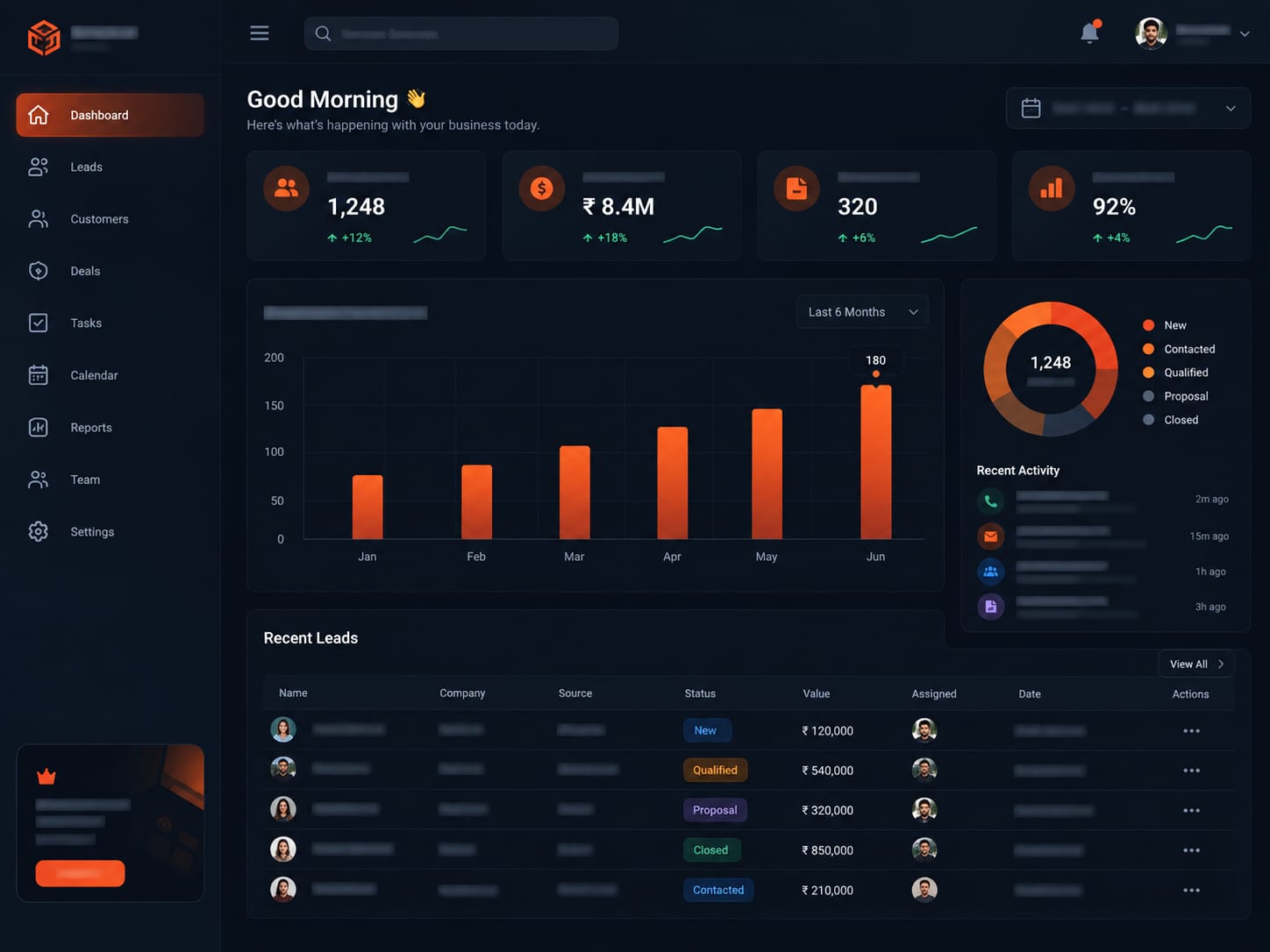The height and width of the screenshot is (952, 1270).
Task: Open the date range picker beside Good Morning
Action: pyautogui.click(x=1128, y=108)
